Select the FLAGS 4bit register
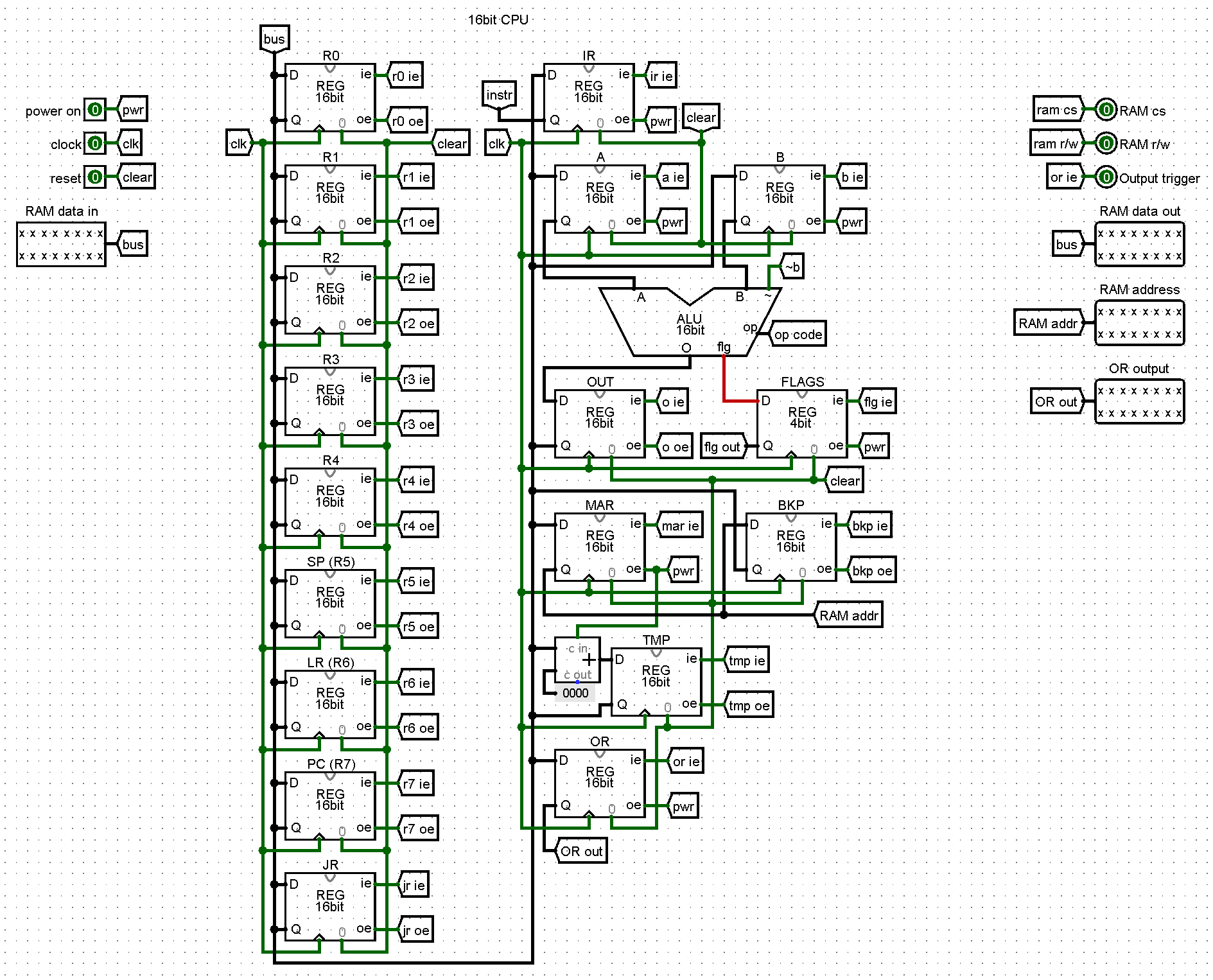The height and width of the screenshot is (980, 1213). 803,424
